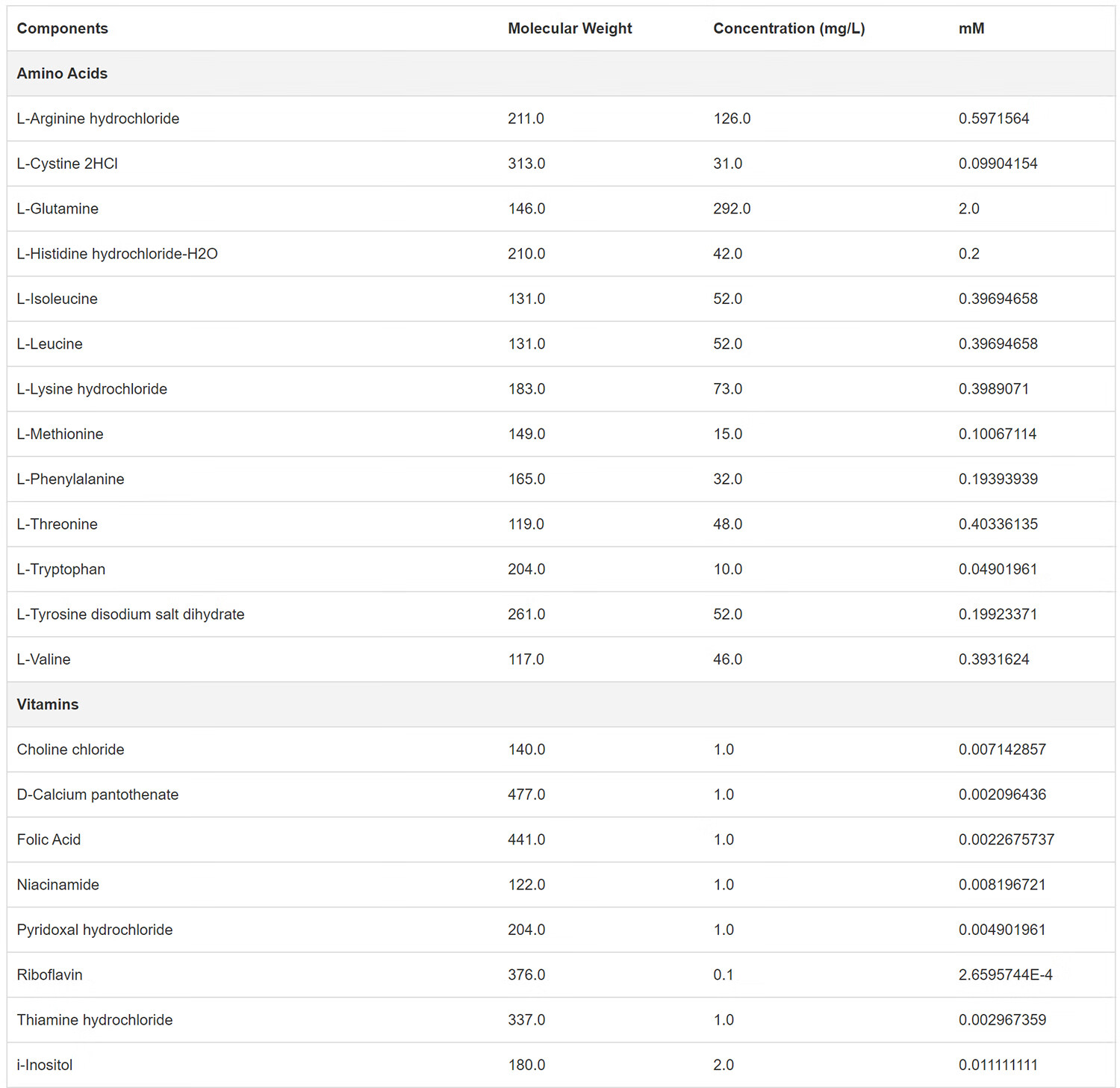Click the L-Histidine hydrochloride-H2O entry
Screen dimensions: 1120x1088
[x=117, y=254]
